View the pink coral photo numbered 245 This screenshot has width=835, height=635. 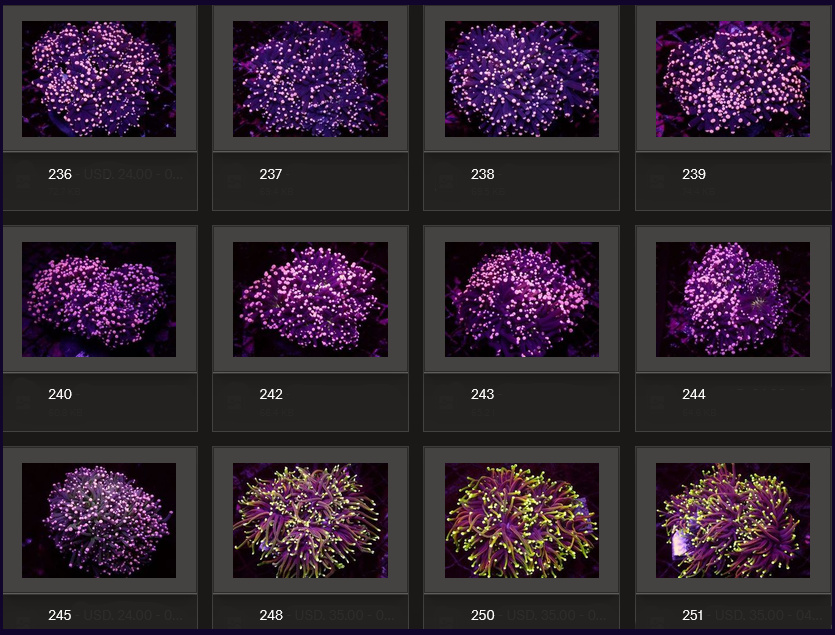(x=99, y=520)
